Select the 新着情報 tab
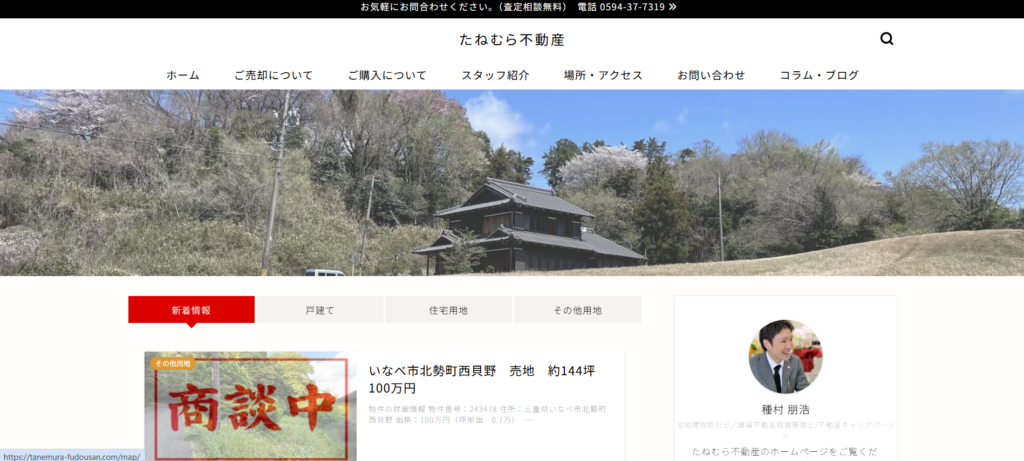 191,310
